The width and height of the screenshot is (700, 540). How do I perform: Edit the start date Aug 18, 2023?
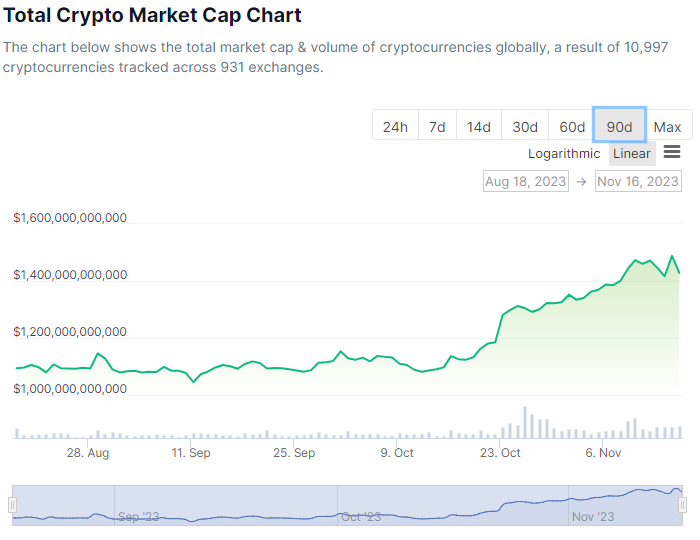coord(525,181)
